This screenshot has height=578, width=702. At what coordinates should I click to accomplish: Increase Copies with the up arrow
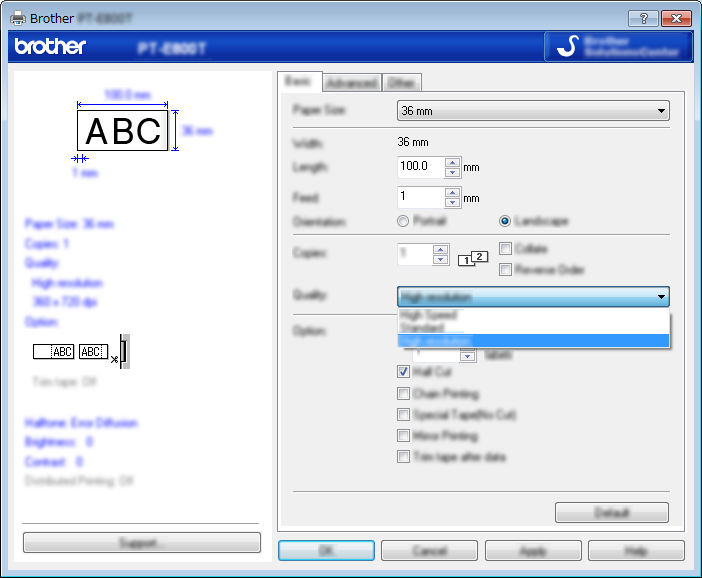(441, 249)
